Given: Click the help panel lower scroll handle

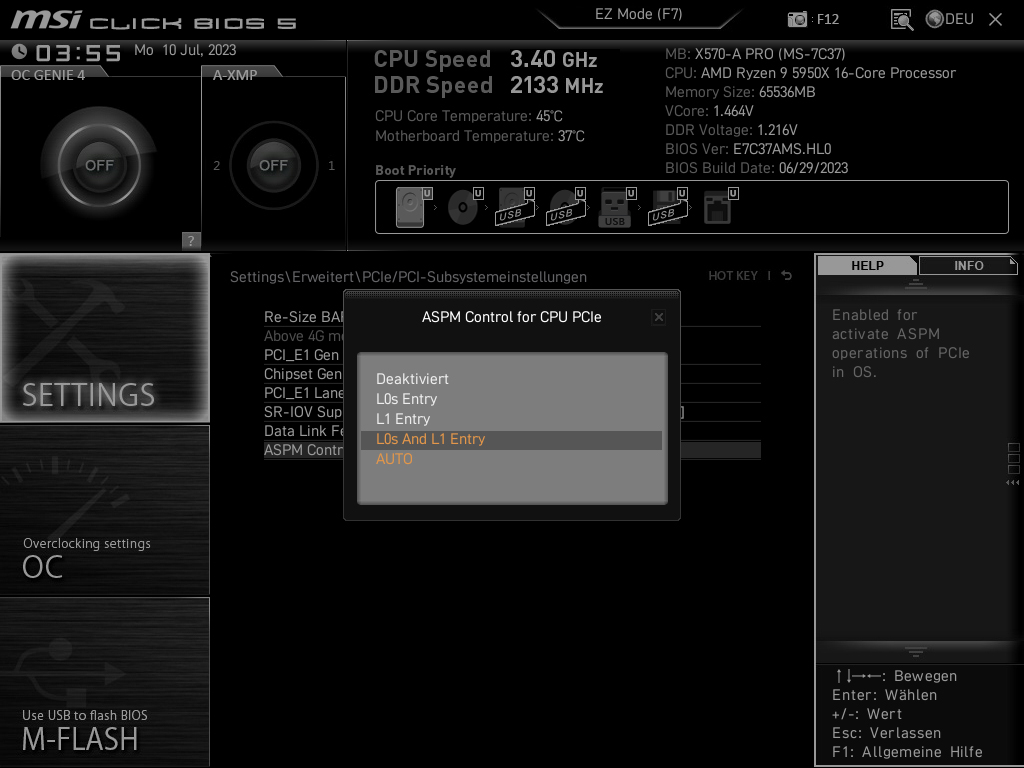Looking at the screenshot, I should (x=916, y=652).
